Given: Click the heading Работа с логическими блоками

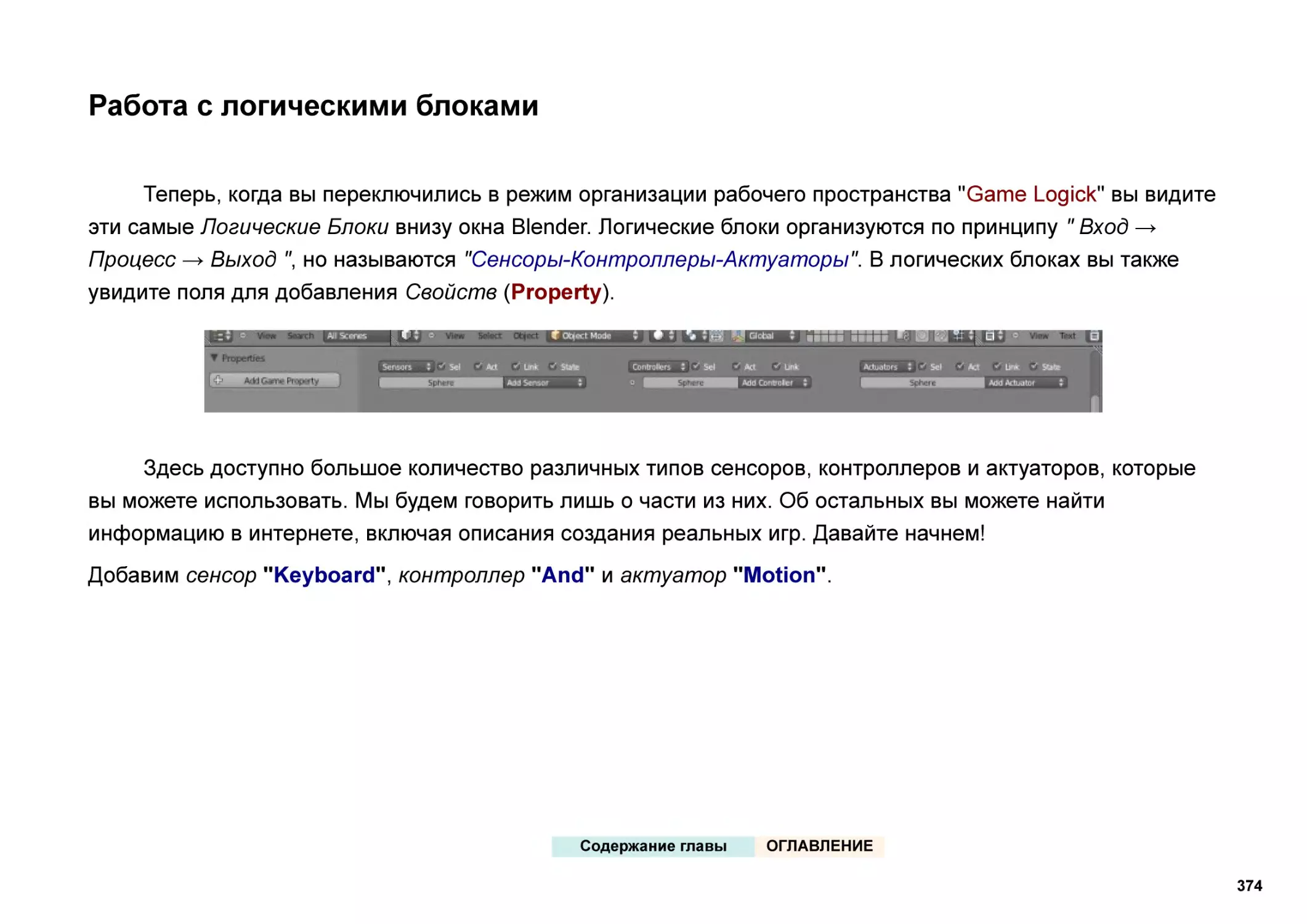Looking at the screenshot, I should [x=314, y=105].
